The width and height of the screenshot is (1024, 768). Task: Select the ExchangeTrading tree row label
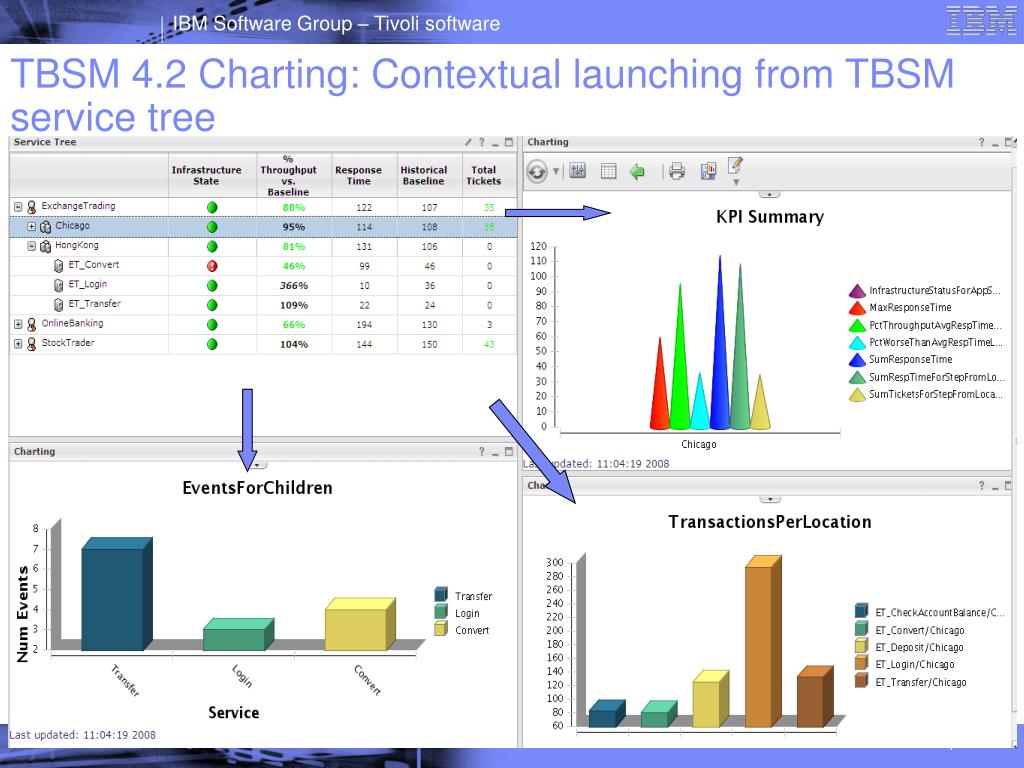tap(78, 206)
